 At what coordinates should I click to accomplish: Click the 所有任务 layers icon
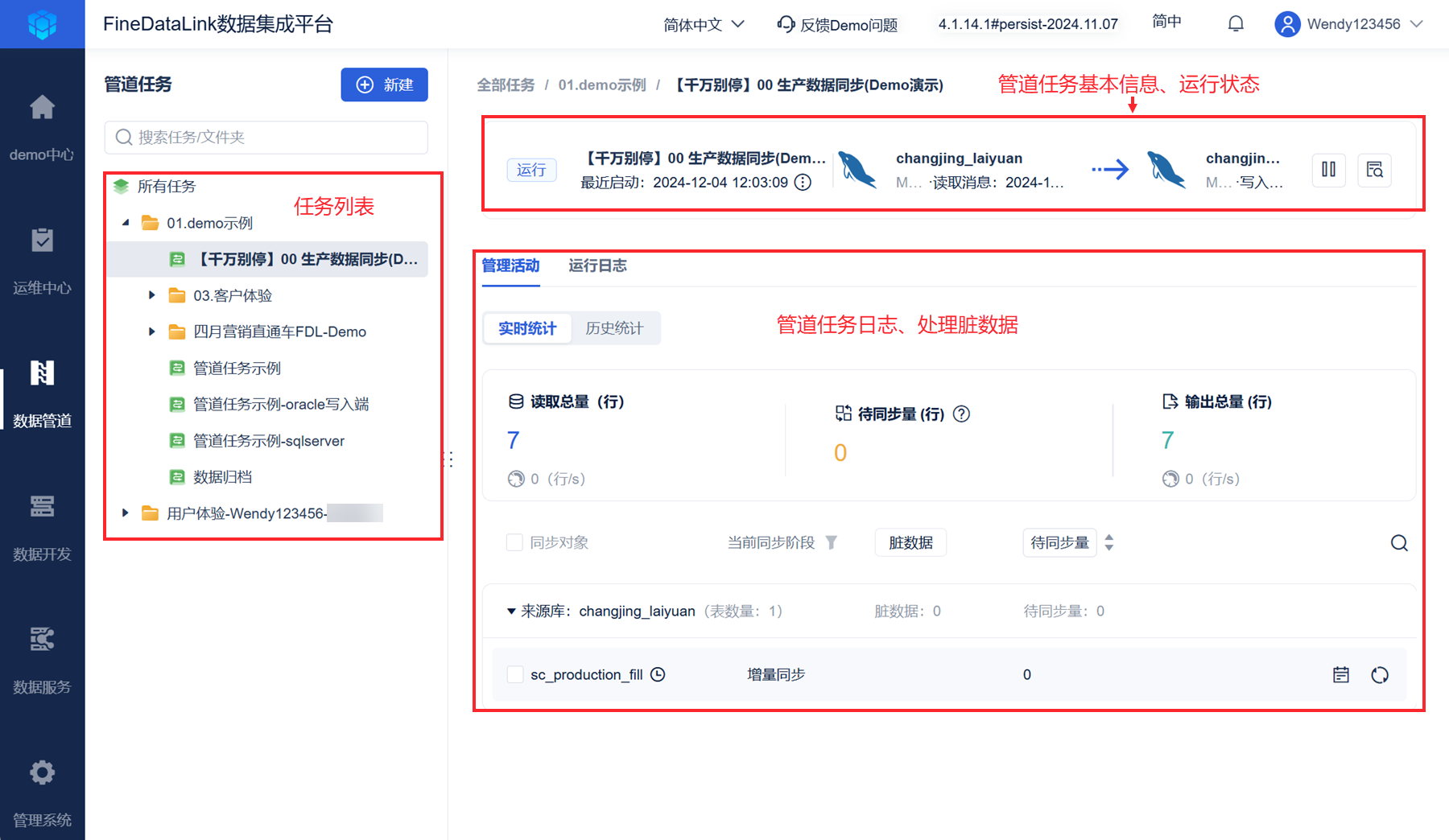coord(122,187)
